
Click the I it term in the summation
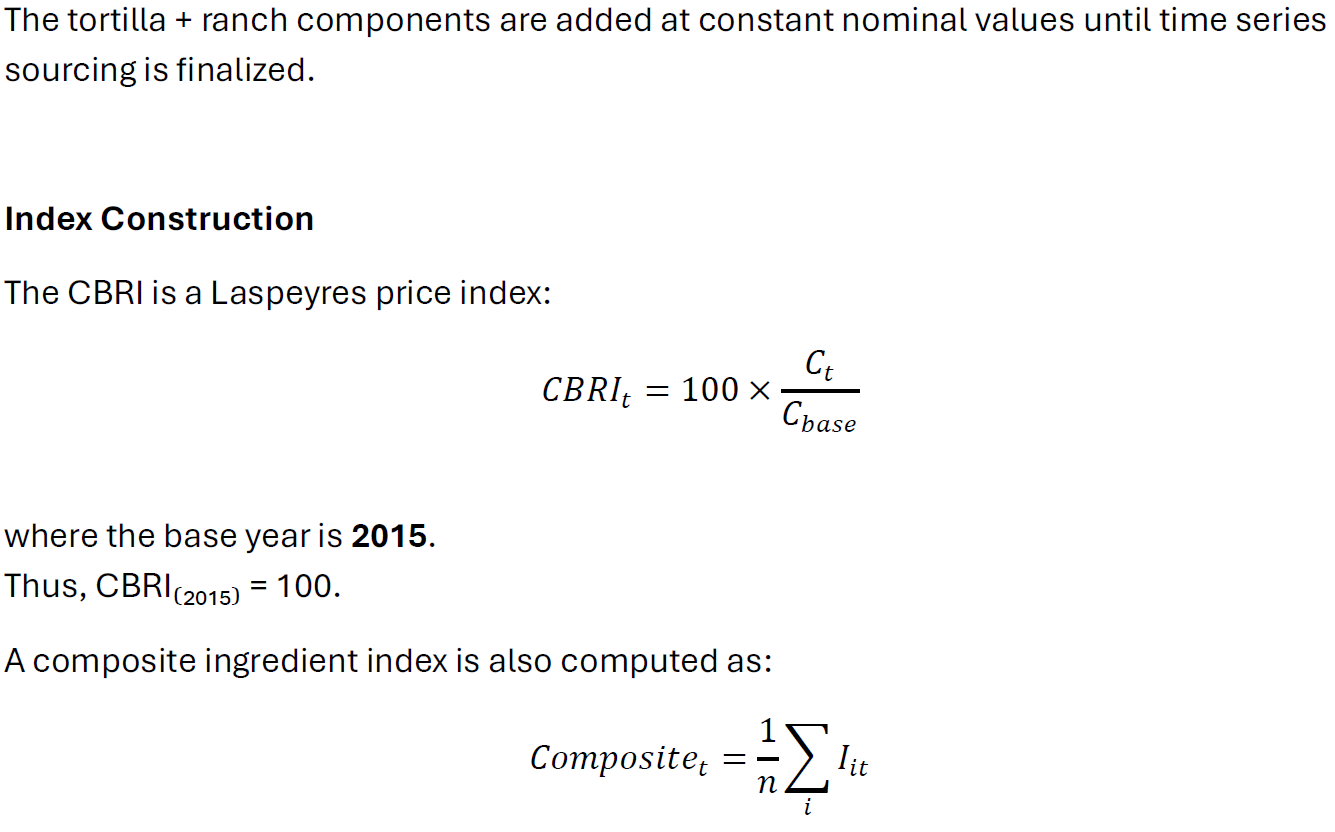point(852,765)
